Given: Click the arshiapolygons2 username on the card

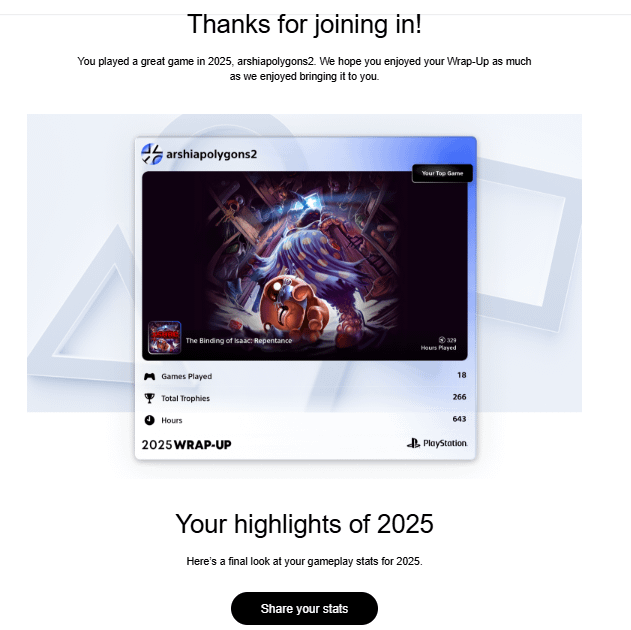Looking at the screenshot, I should pos(211,154).
